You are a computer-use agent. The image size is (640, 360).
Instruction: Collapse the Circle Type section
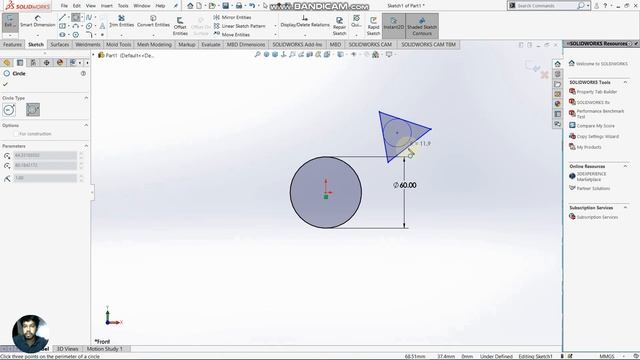point(86,98)
